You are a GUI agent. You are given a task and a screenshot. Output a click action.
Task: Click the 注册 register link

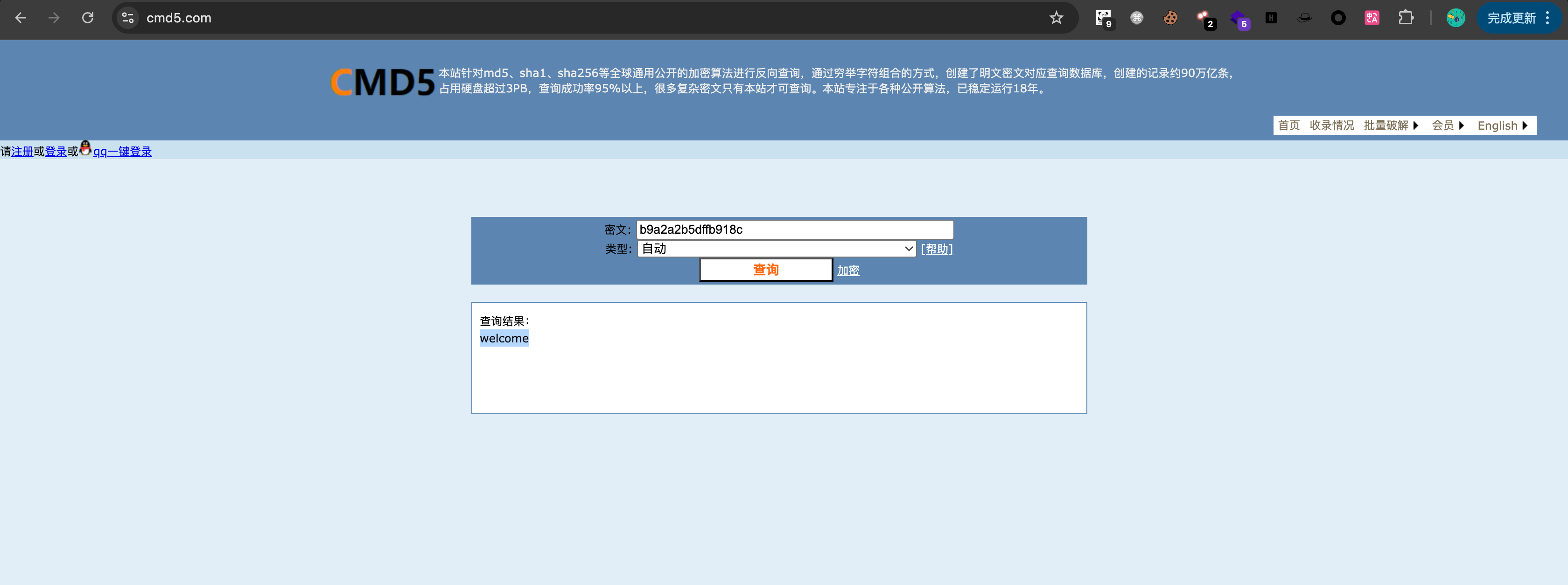click(x=22, y=152)
